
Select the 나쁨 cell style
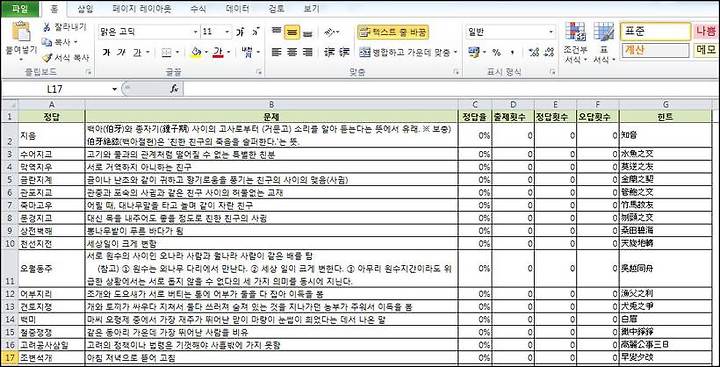(x=706, y=32)
